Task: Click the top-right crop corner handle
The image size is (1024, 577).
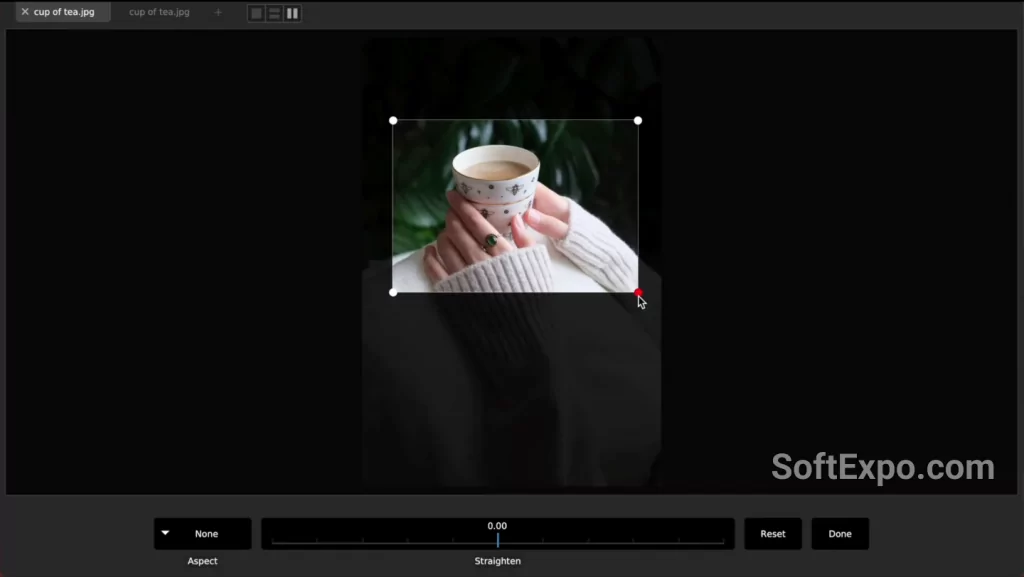Action: pos(637,120)
